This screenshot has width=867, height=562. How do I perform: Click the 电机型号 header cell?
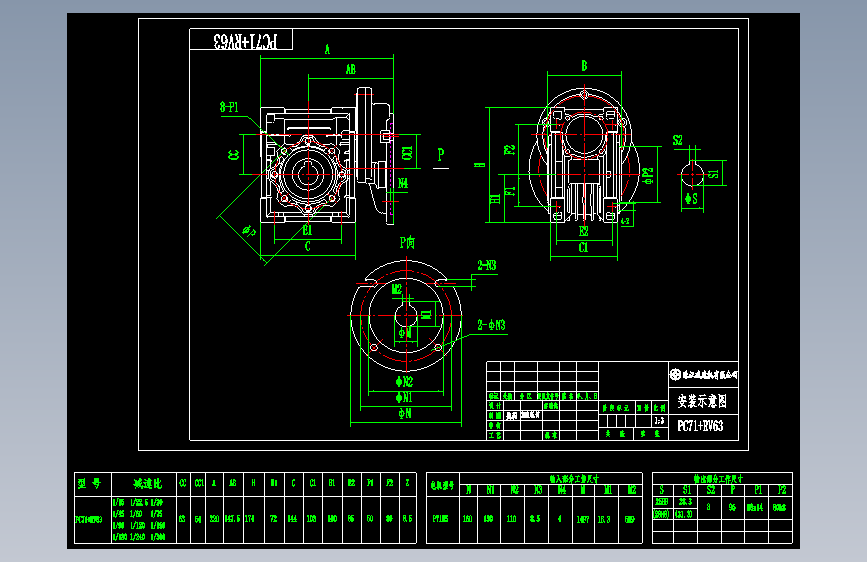(443, 485)
